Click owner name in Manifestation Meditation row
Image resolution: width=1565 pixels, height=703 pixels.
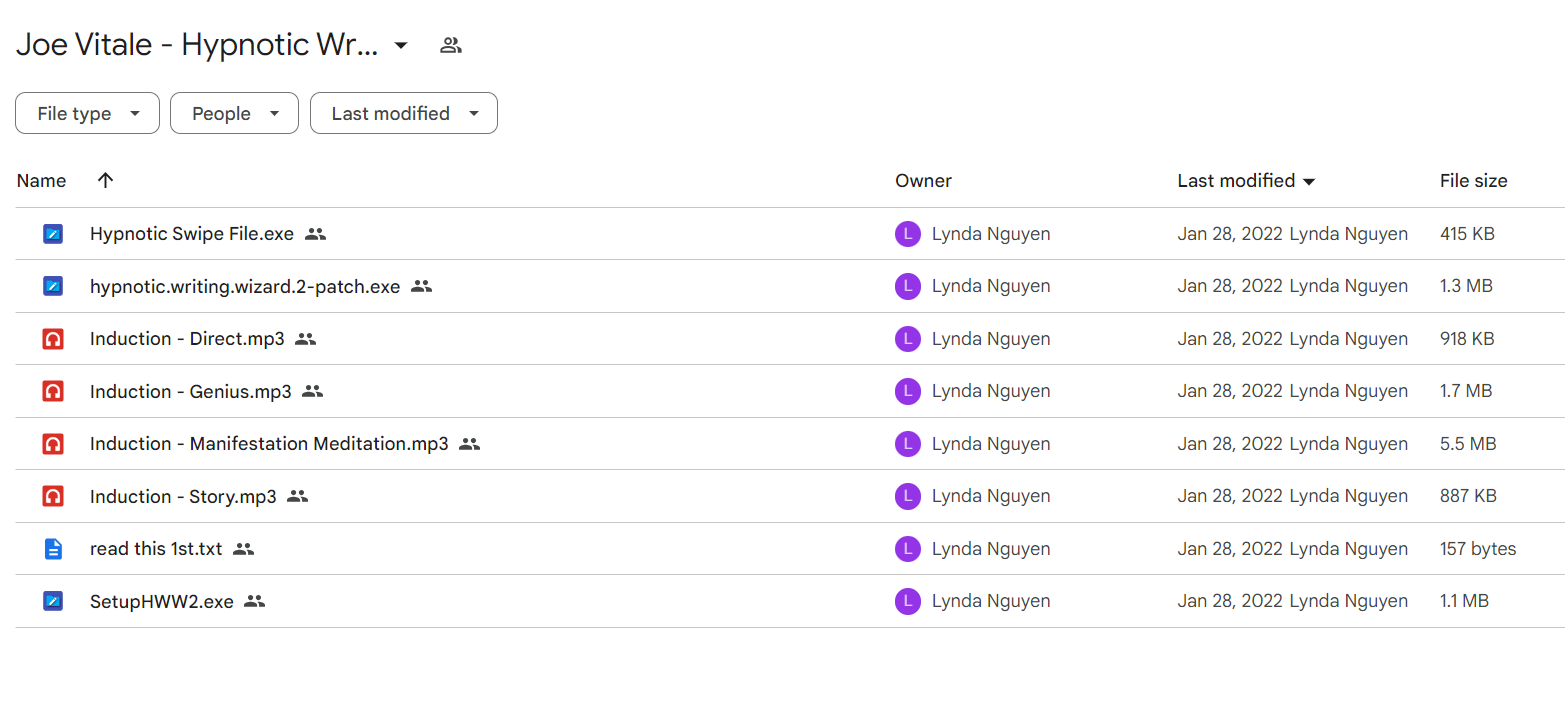click(x=991, y=444)
